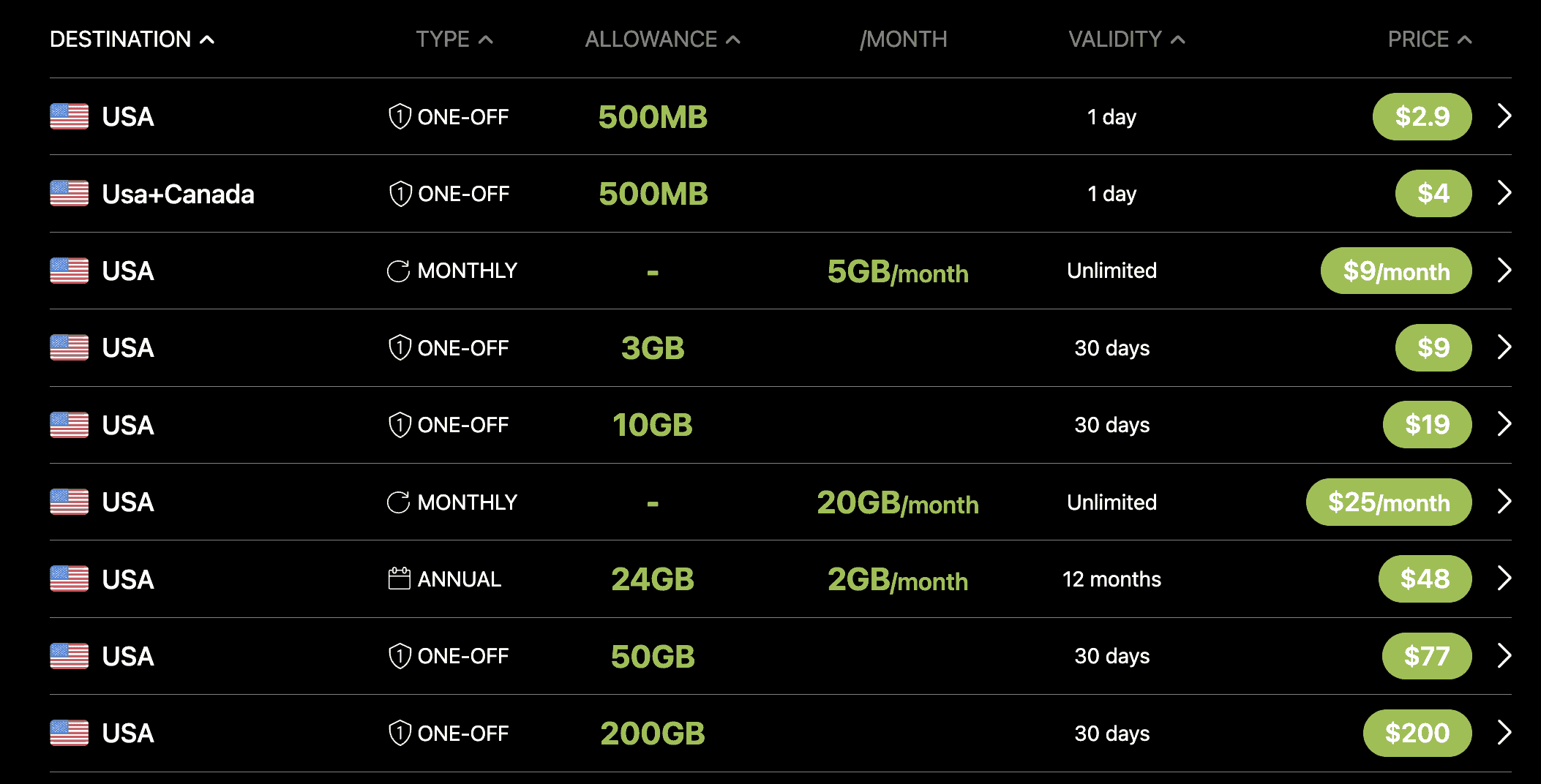
Task: Sort the table by Destination
Action: click(x=132, y=39)
